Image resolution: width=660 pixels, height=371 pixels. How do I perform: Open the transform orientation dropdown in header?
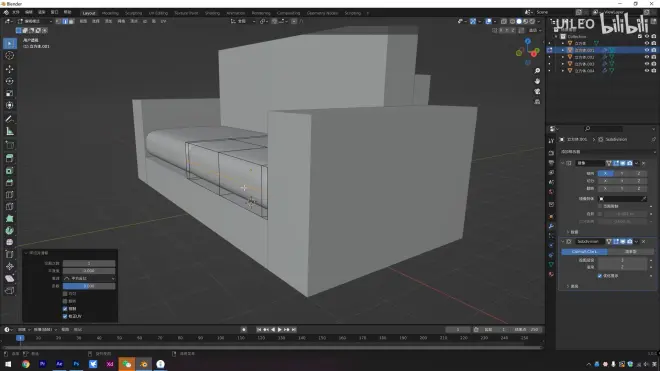click(x=243, y=21)
